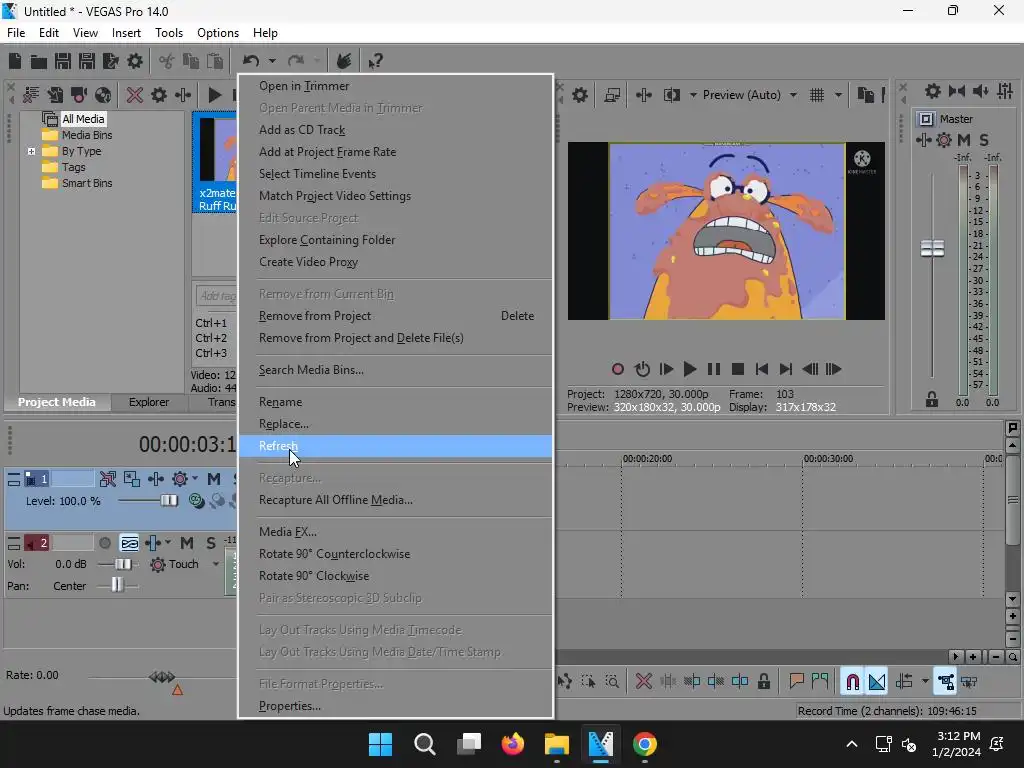Click Play button below preview
The height and width of the screenshot is (768, 1024).
point(690,370)
